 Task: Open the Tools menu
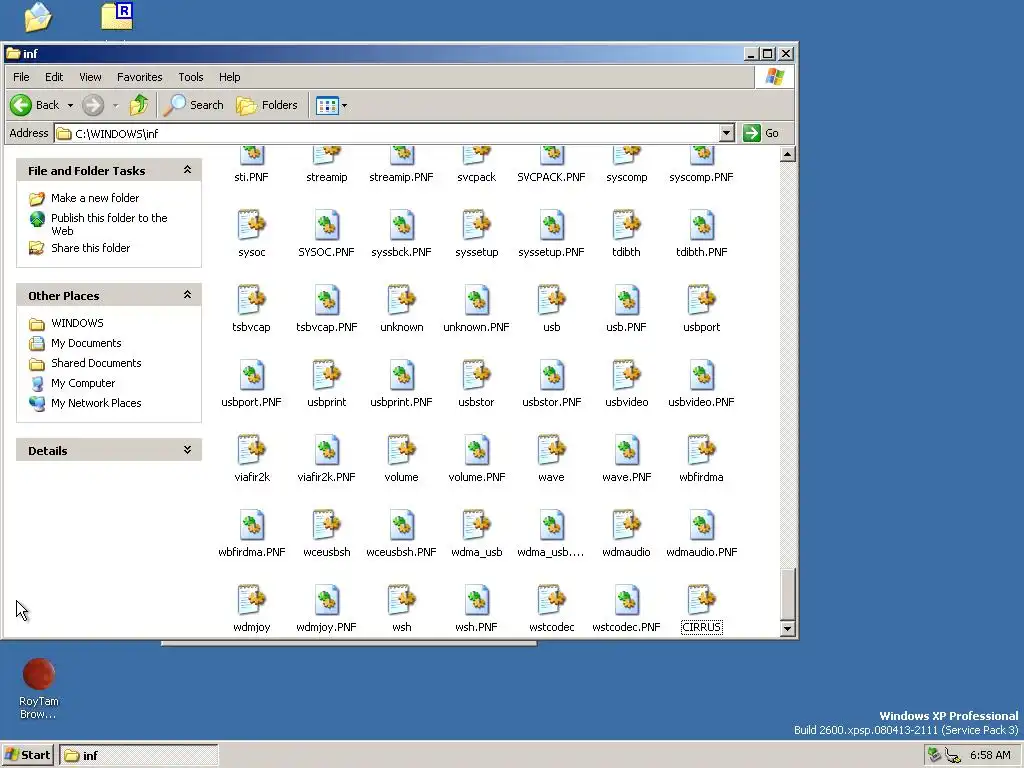click(191, 77)
